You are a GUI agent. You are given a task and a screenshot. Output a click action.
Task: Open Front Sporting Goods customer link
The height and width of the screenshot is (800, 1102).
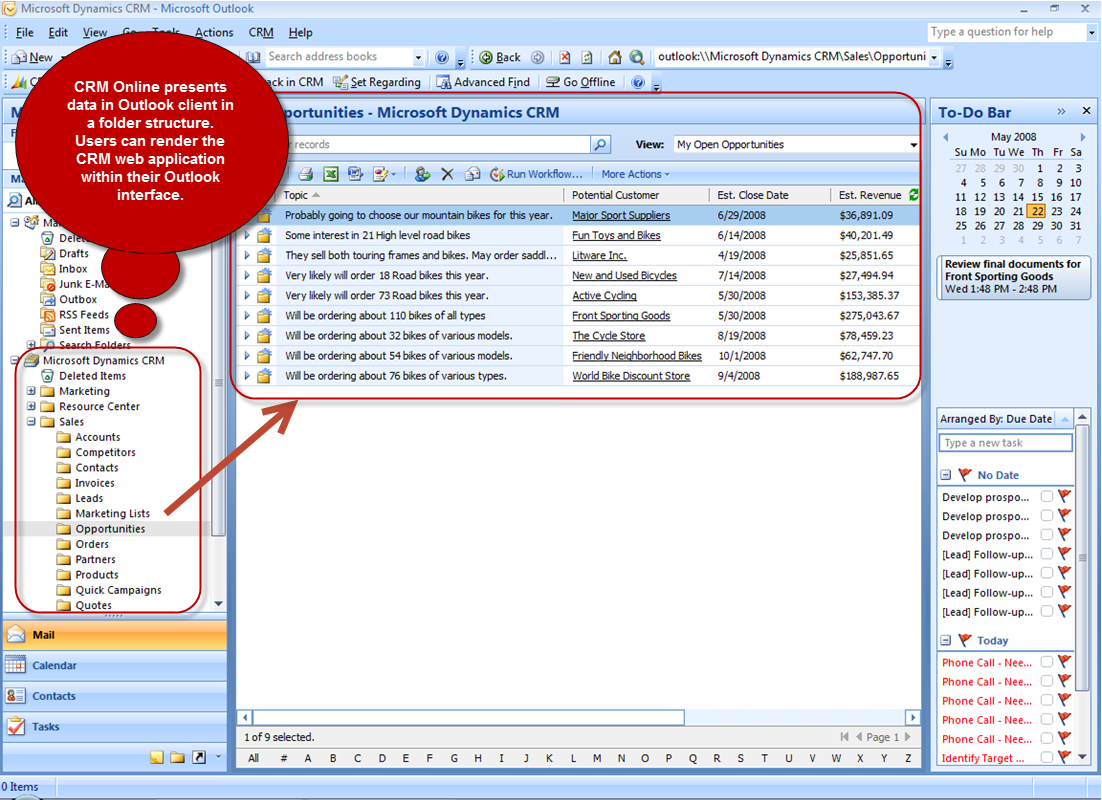(x=621, y=316)
